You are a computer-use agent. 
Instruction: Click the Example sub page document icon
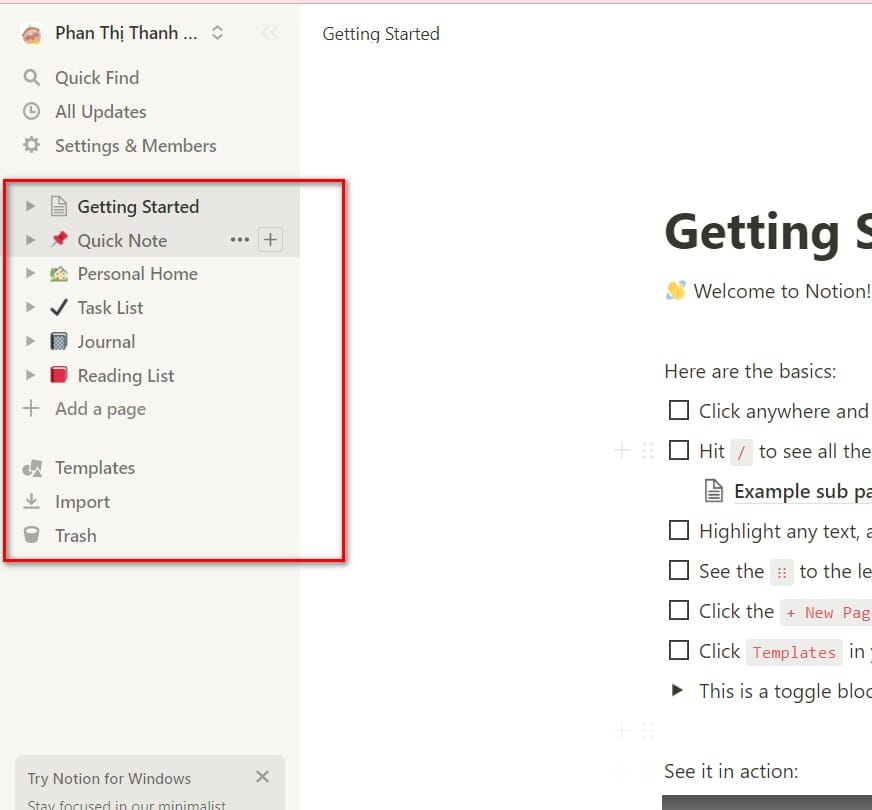coord(714,491)
